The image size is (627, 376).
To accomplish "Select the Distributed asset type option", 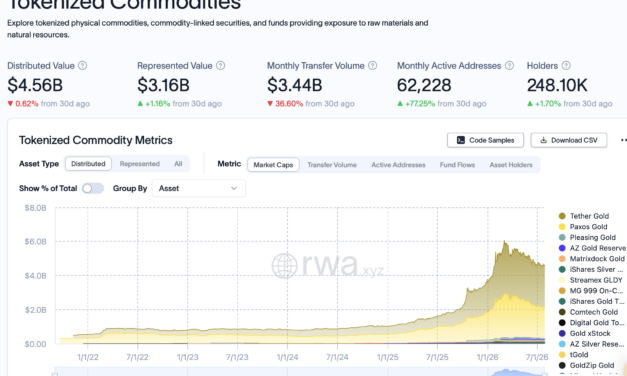I will click(x=88, y=164).
